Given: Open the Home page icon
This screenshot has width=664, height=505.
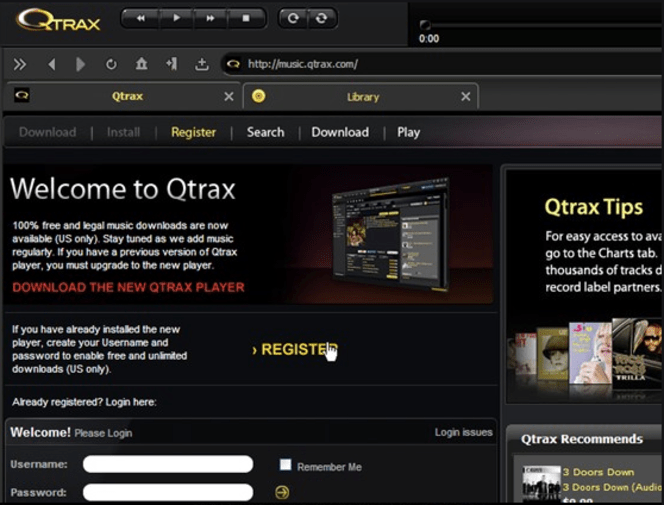Looking at the screenshot, I should tap(141, 64).
